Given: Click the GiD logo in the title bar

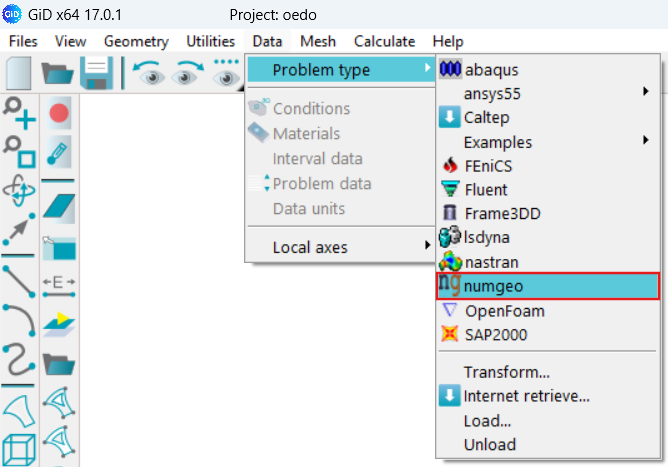Looking at the screenshot, I should [x=12, y=14].
